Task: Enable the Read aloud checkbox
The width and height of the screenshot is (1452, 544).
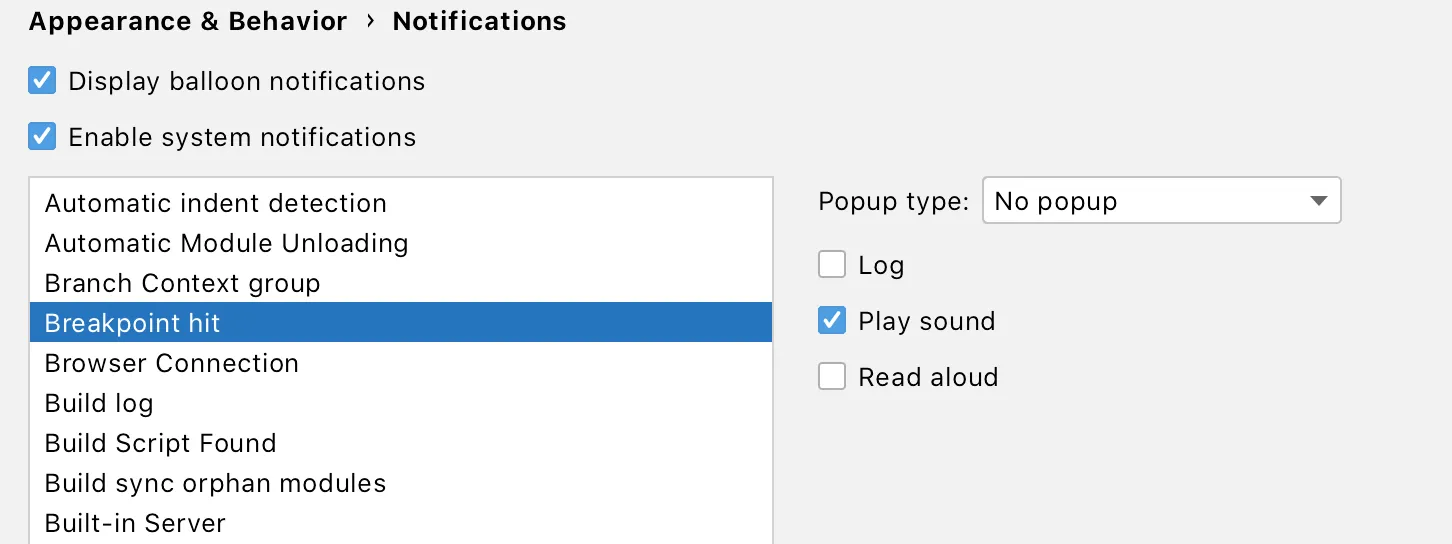Action: click(x=832, y=377)
